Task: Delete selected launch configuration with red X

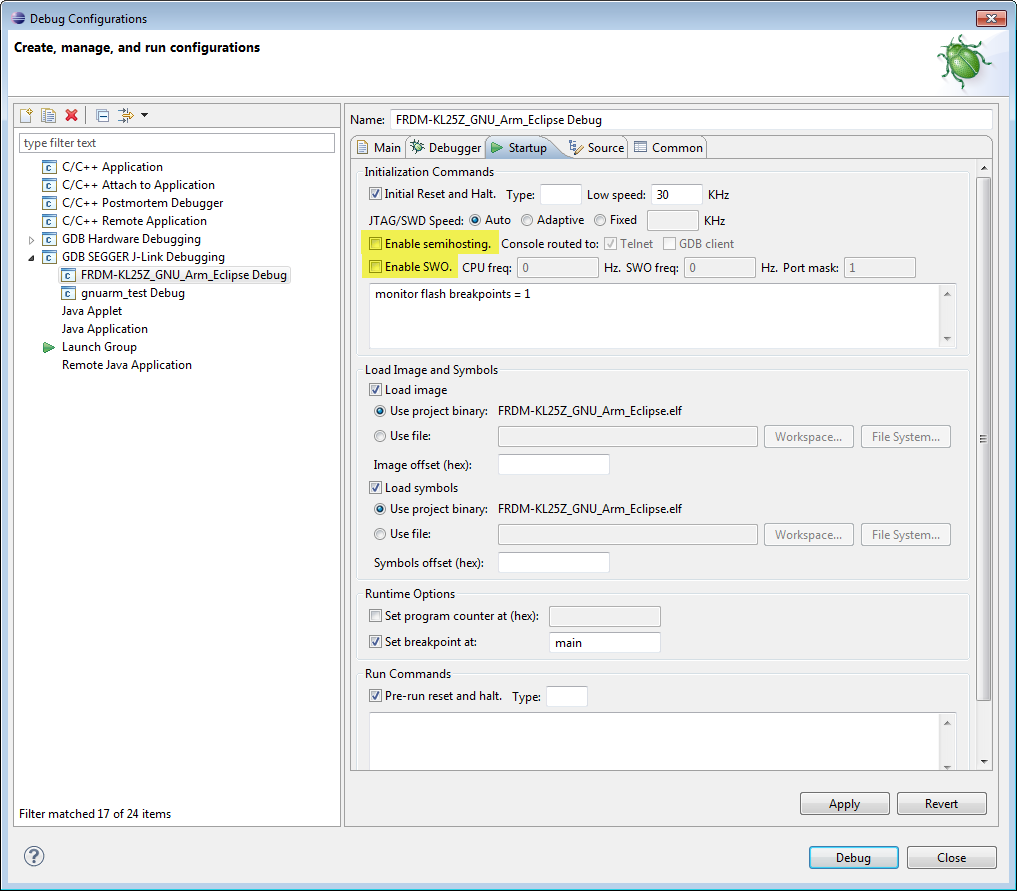Action: pyautogui.click(x=71, y=115)
